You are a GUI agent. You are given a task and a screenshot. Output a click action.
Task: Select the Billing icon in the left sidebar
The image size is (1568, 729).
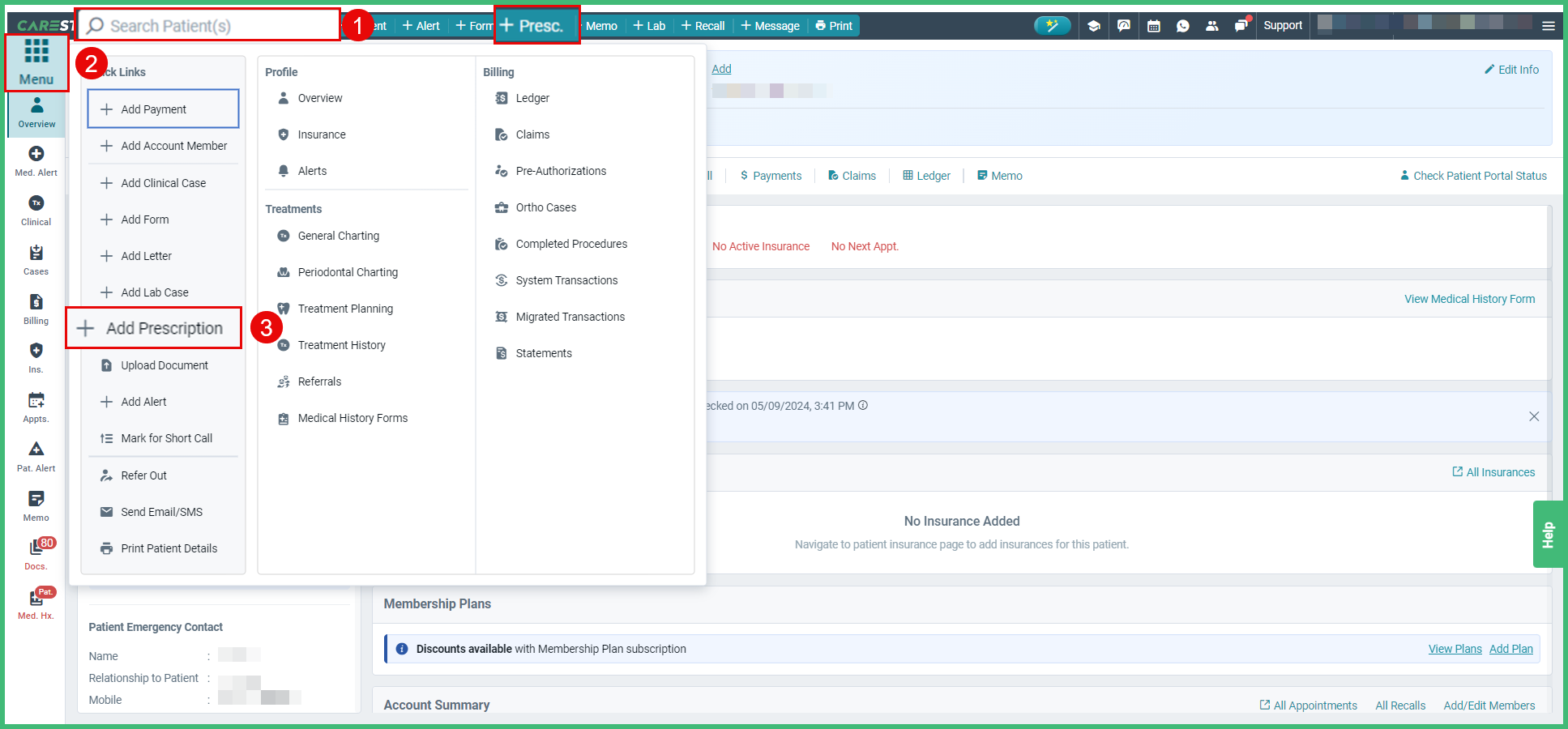36,309
